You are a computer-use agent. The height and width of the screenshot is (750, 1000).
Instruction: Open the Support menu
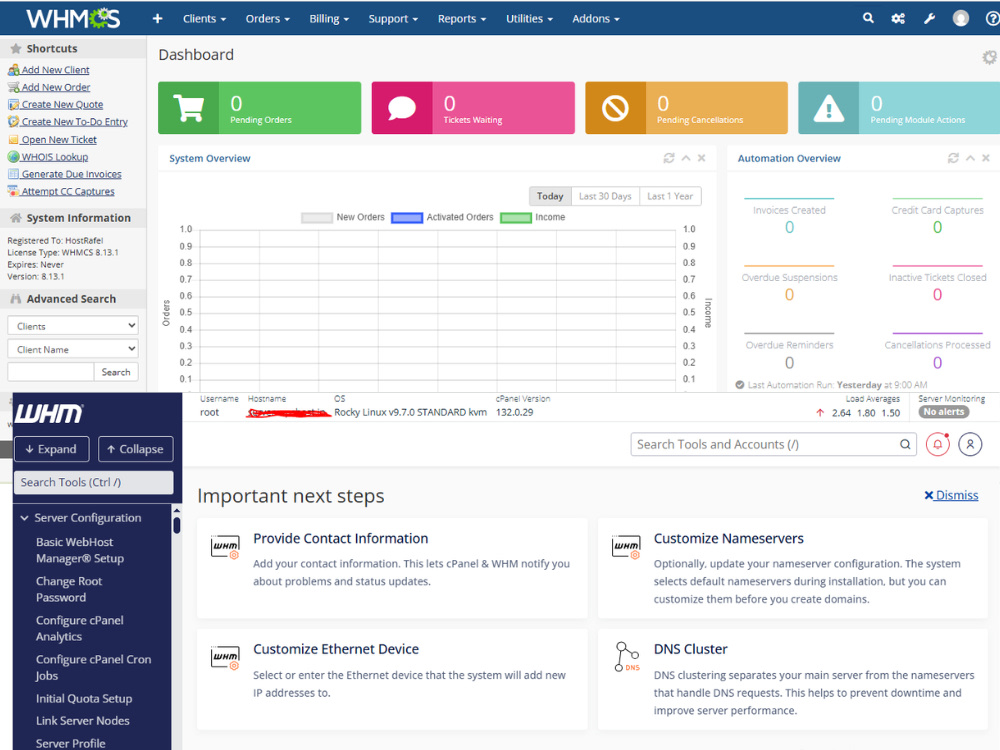pos(393,19)
